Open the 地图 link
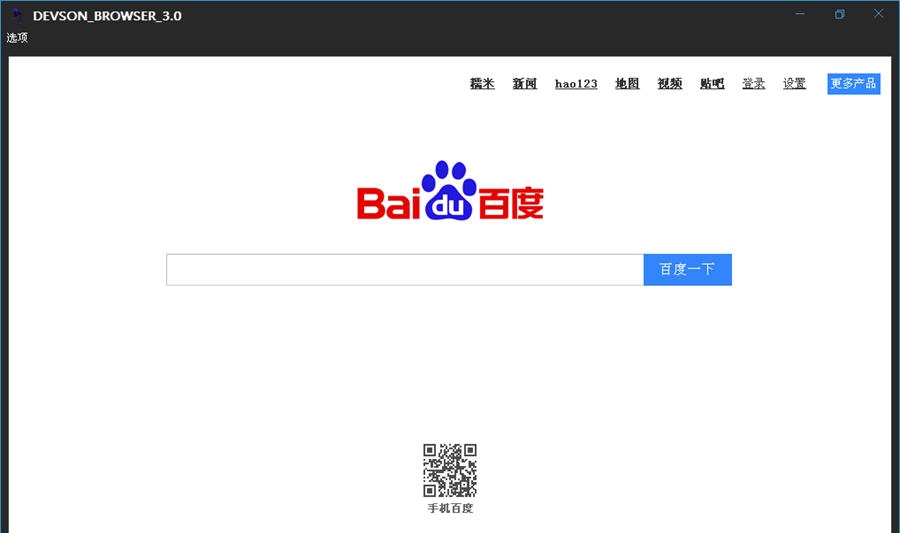Image resolution: width=900 pixels, height=533 pixels. click(x=627, y=84)
